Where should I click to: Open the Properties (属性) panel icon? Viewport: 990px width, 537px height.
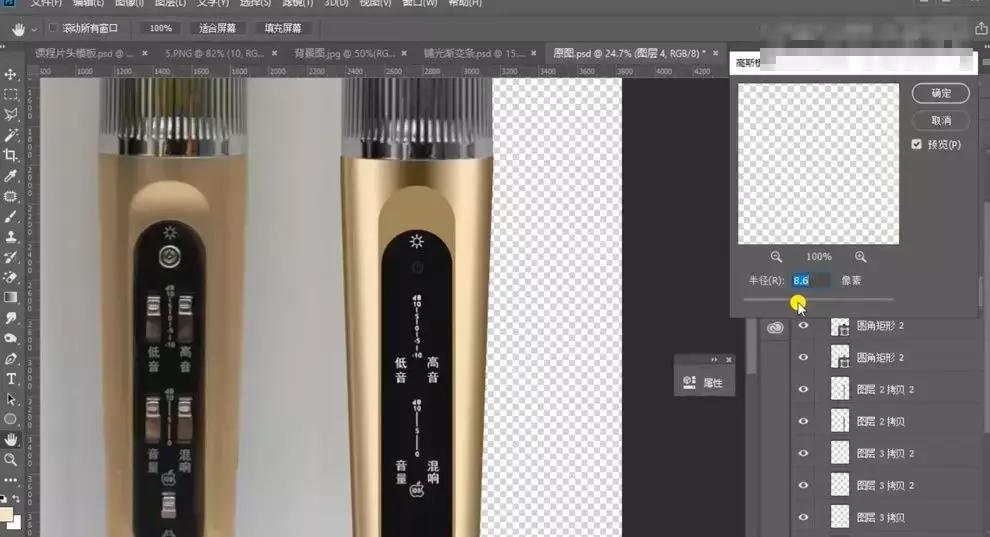[689, 382]
